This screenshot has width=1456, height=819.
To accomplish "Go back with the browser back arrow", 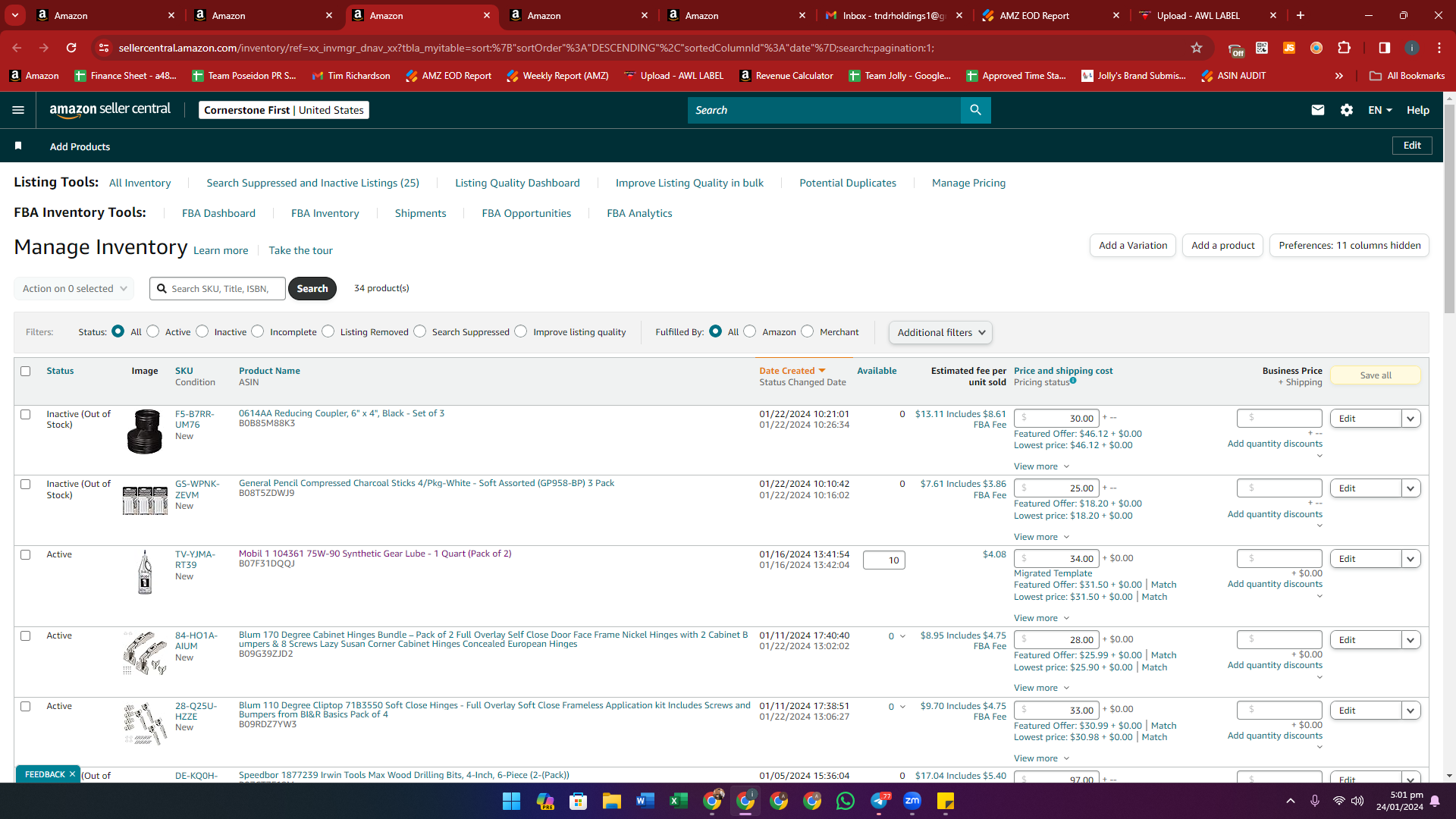I will coord(17,48).
